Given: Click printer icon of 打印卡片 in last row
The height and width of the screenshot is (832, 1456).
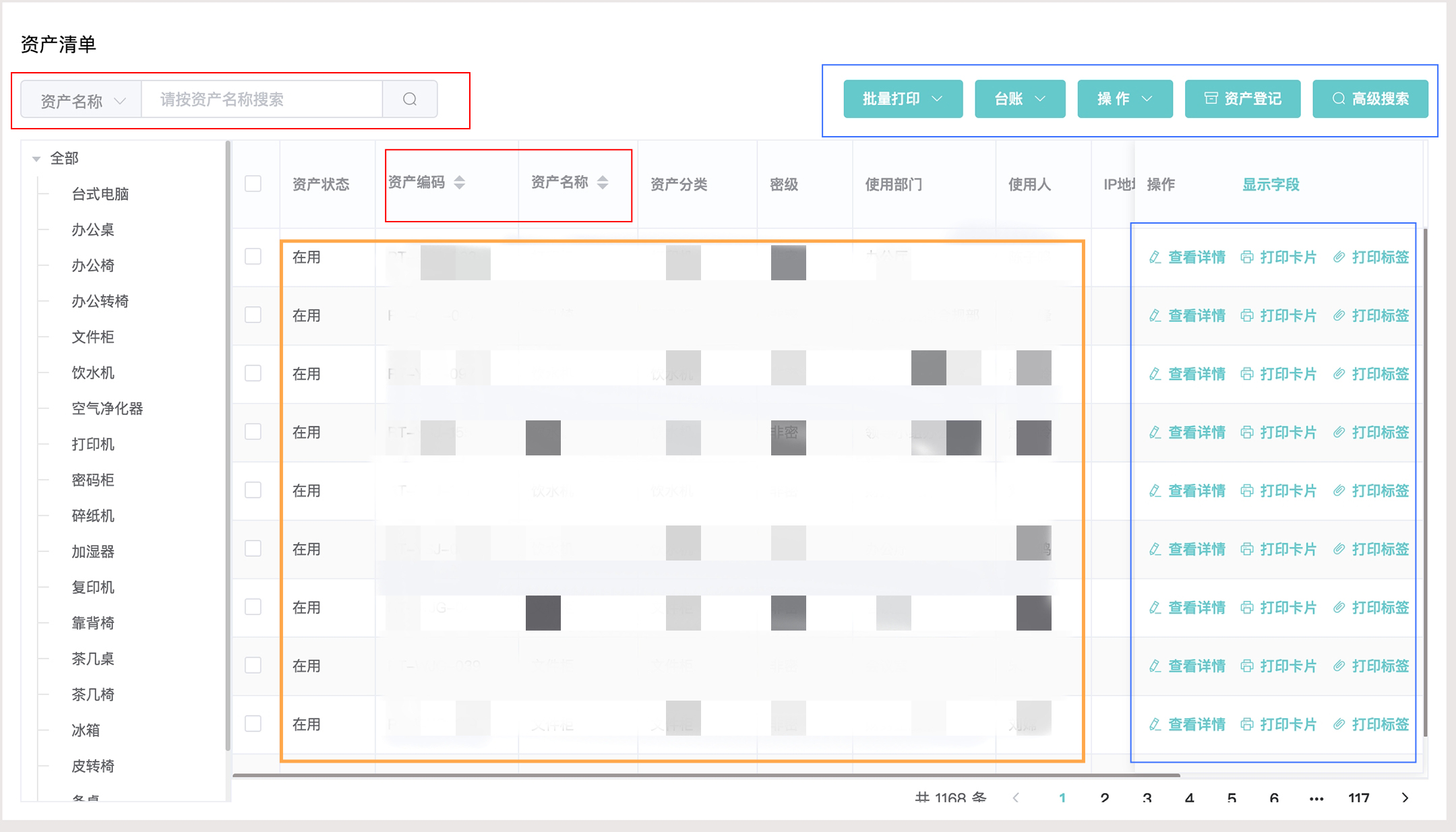Looking at the screenshot, I should coord(1247,724).
